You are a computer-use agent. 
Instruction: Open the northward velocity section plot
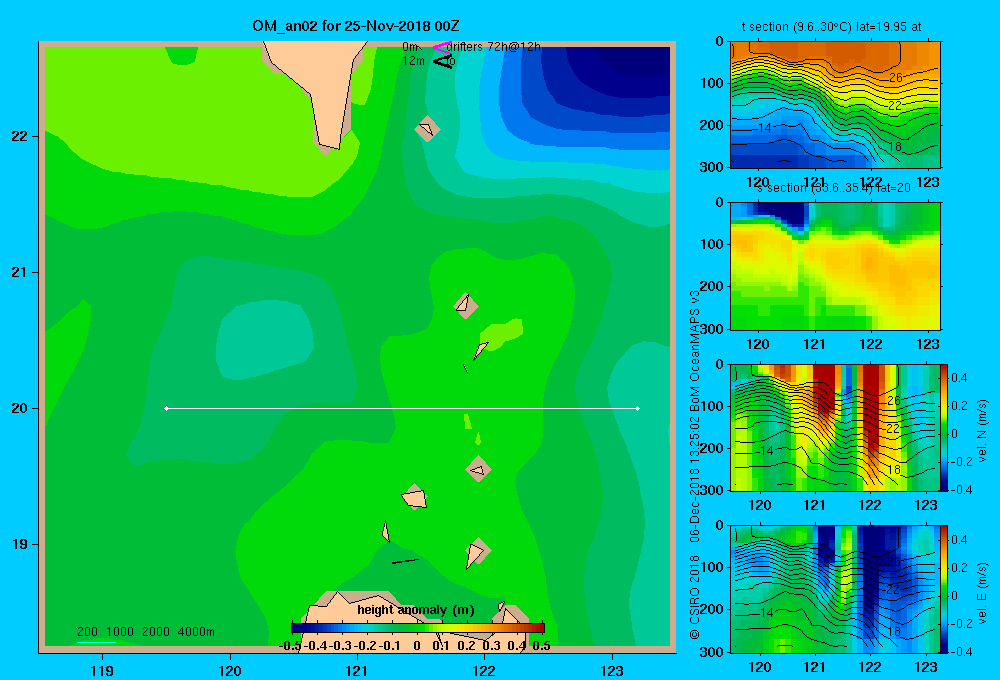point(835,427)
